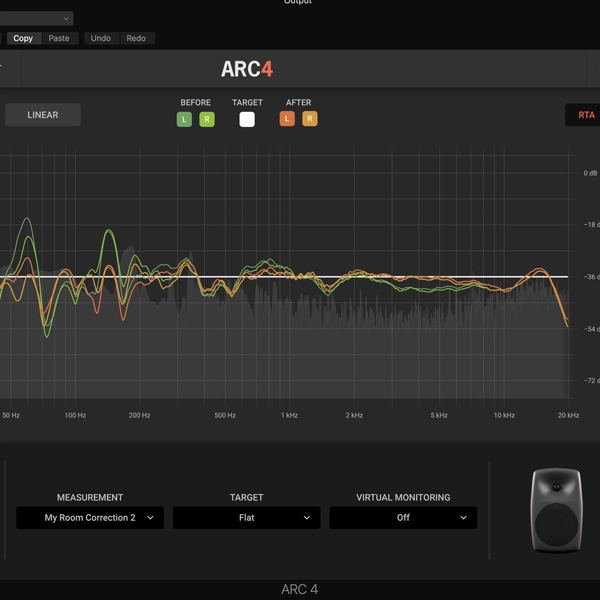Toggle the LINEAR phase button
600x600 pixels.
pyautogui.click(x=43, y=115)
